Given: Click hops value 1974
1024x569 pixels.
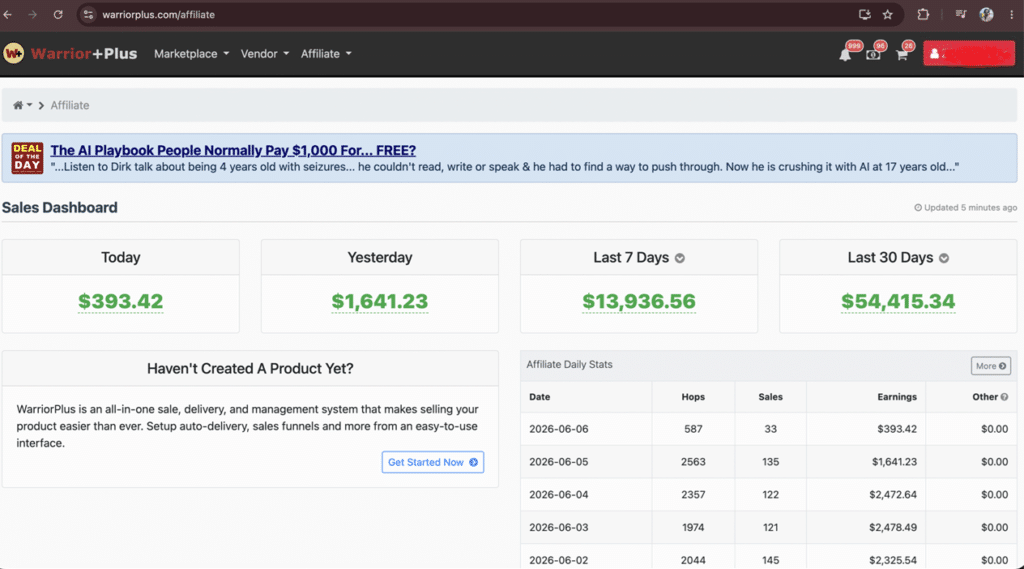Looking at the screenshot, I should tap(693, 527).
